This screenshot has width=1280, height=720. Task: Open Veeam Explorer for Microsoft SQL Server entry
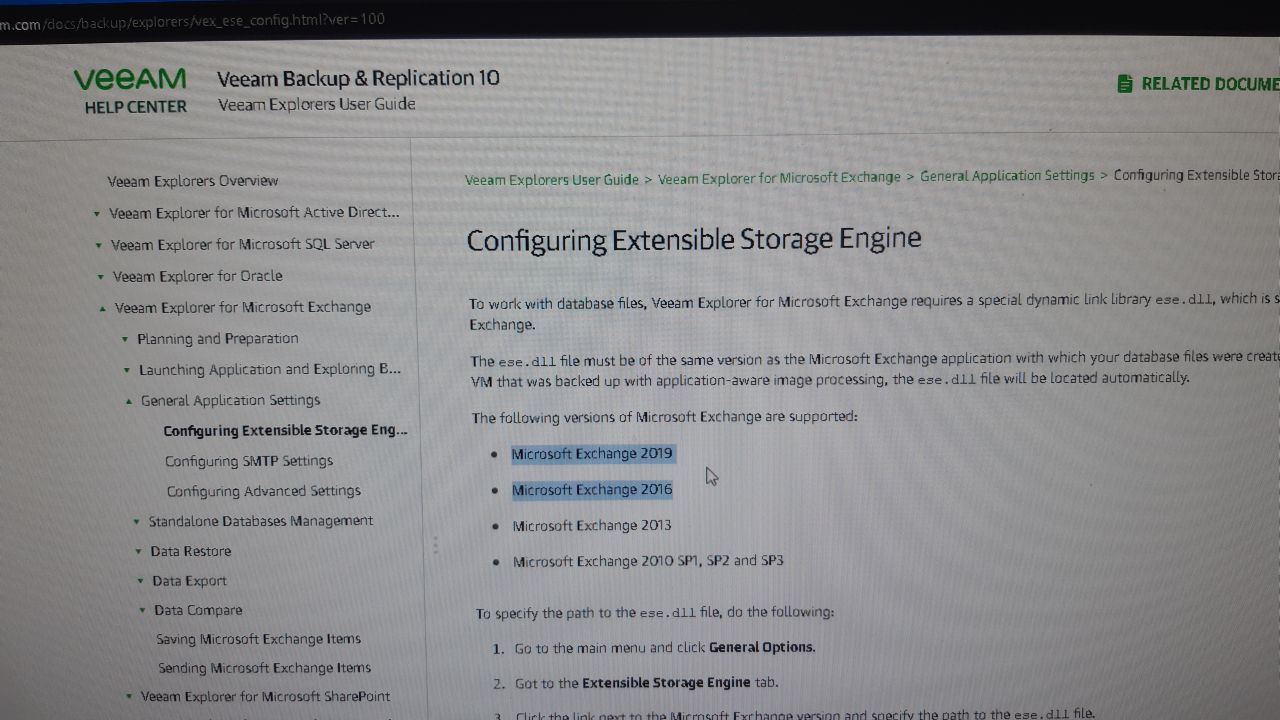click(243, 244)
